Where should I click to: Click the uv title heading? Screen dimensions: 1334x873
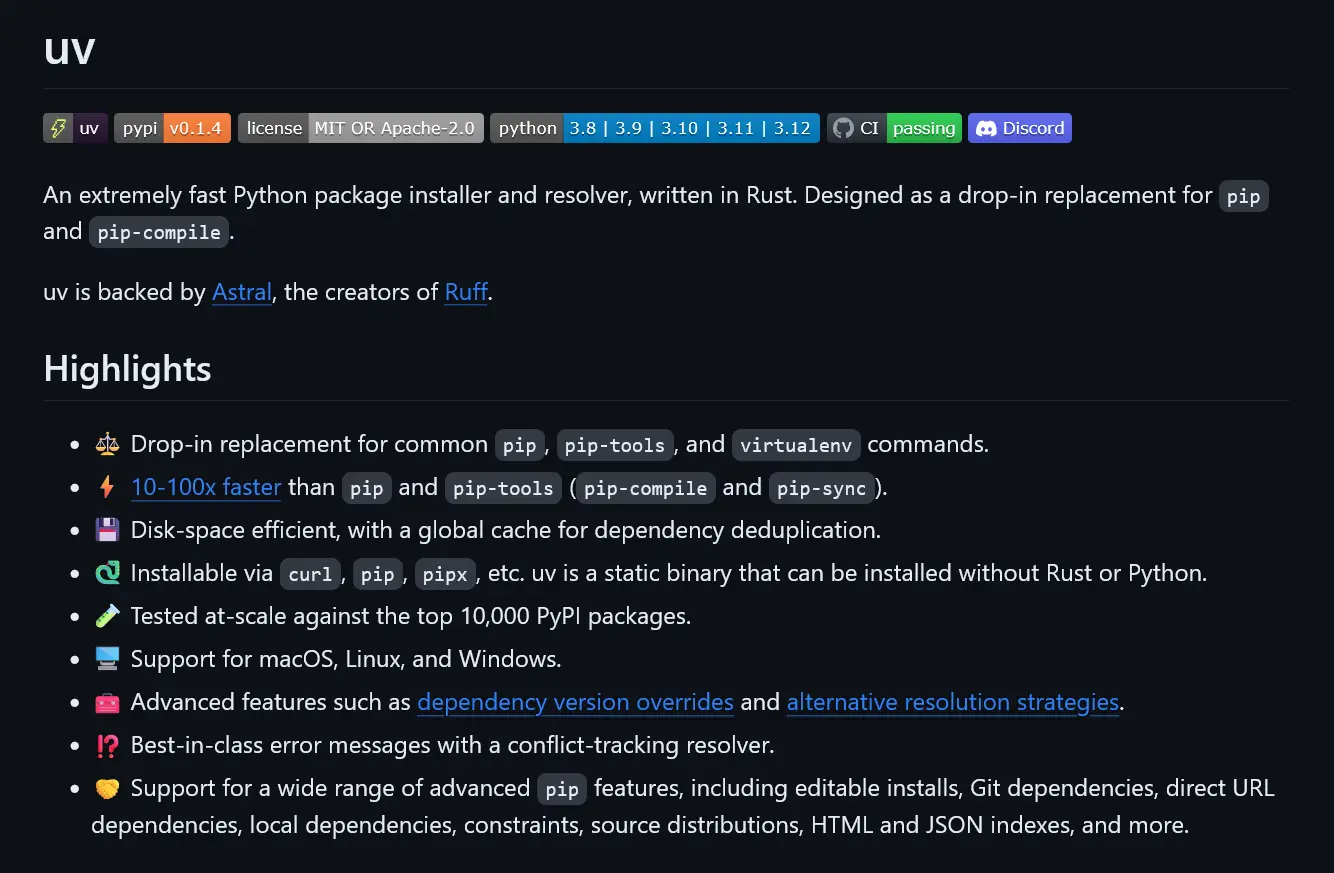(69, 48)
